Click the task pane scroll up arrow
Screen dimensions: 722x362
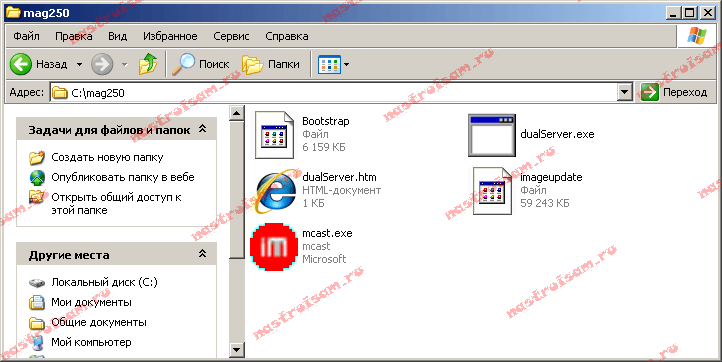(236, 113)
